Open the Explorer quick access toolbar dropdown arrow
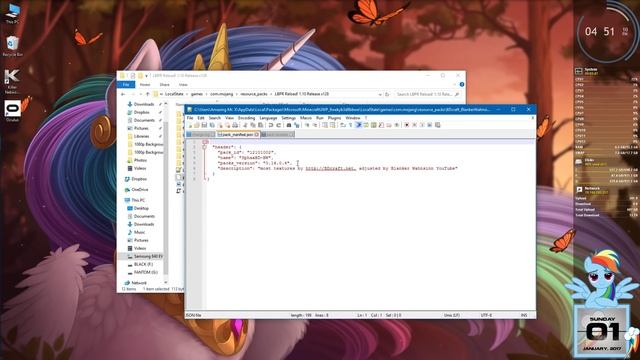640x360 pixels. coord(146,76)
